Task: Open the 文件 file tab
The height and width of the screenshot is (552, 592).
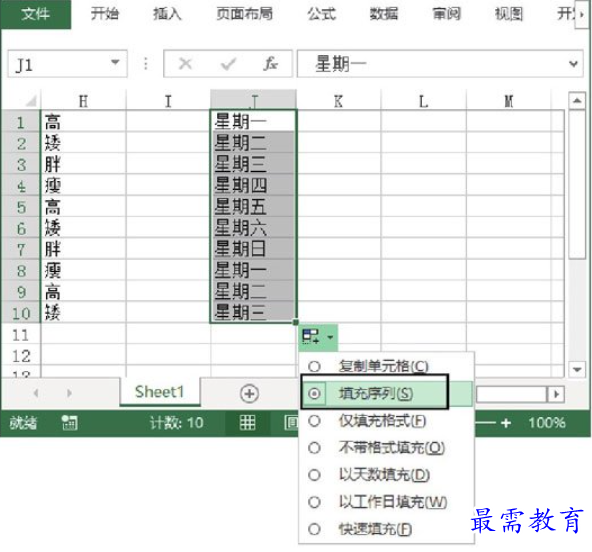Action: 35,14
